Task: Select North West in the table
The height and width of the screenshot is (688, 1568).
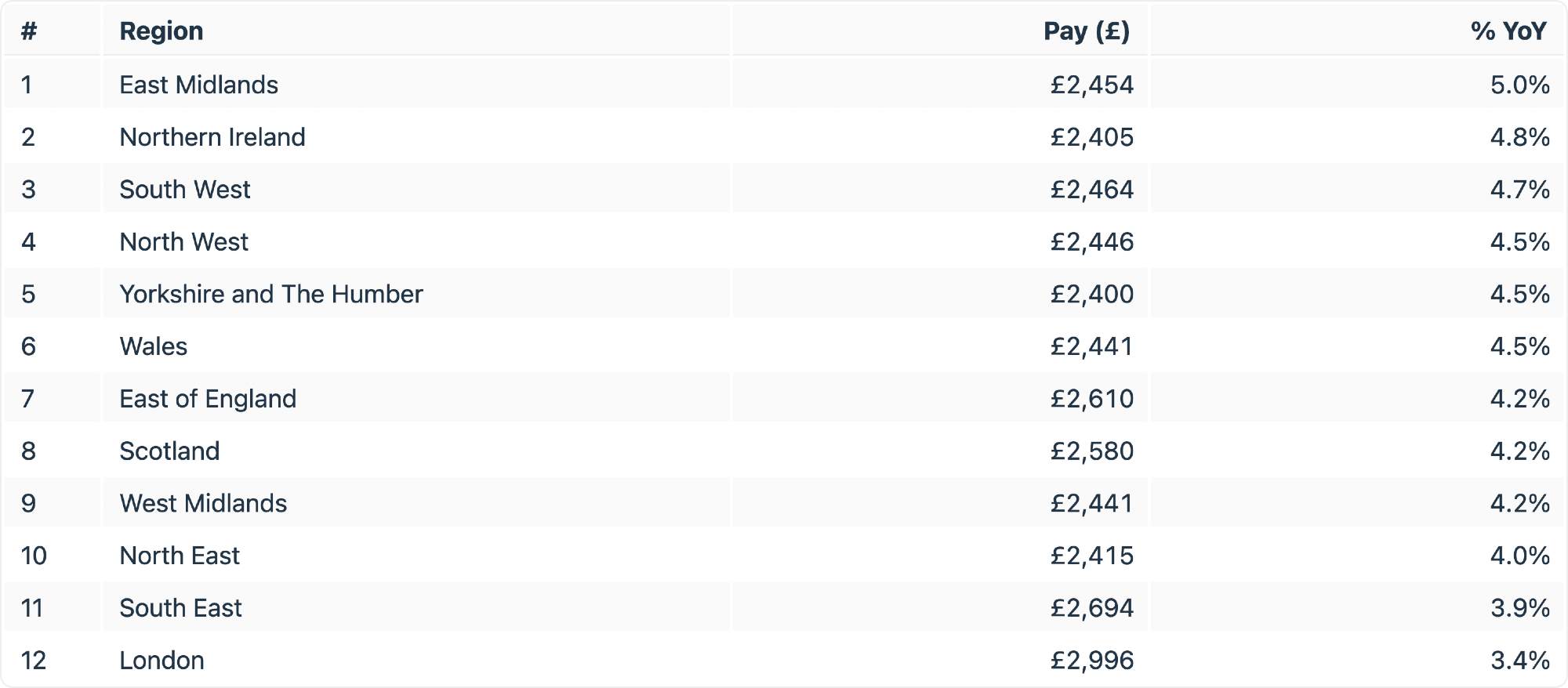Action: pos(184,242)
